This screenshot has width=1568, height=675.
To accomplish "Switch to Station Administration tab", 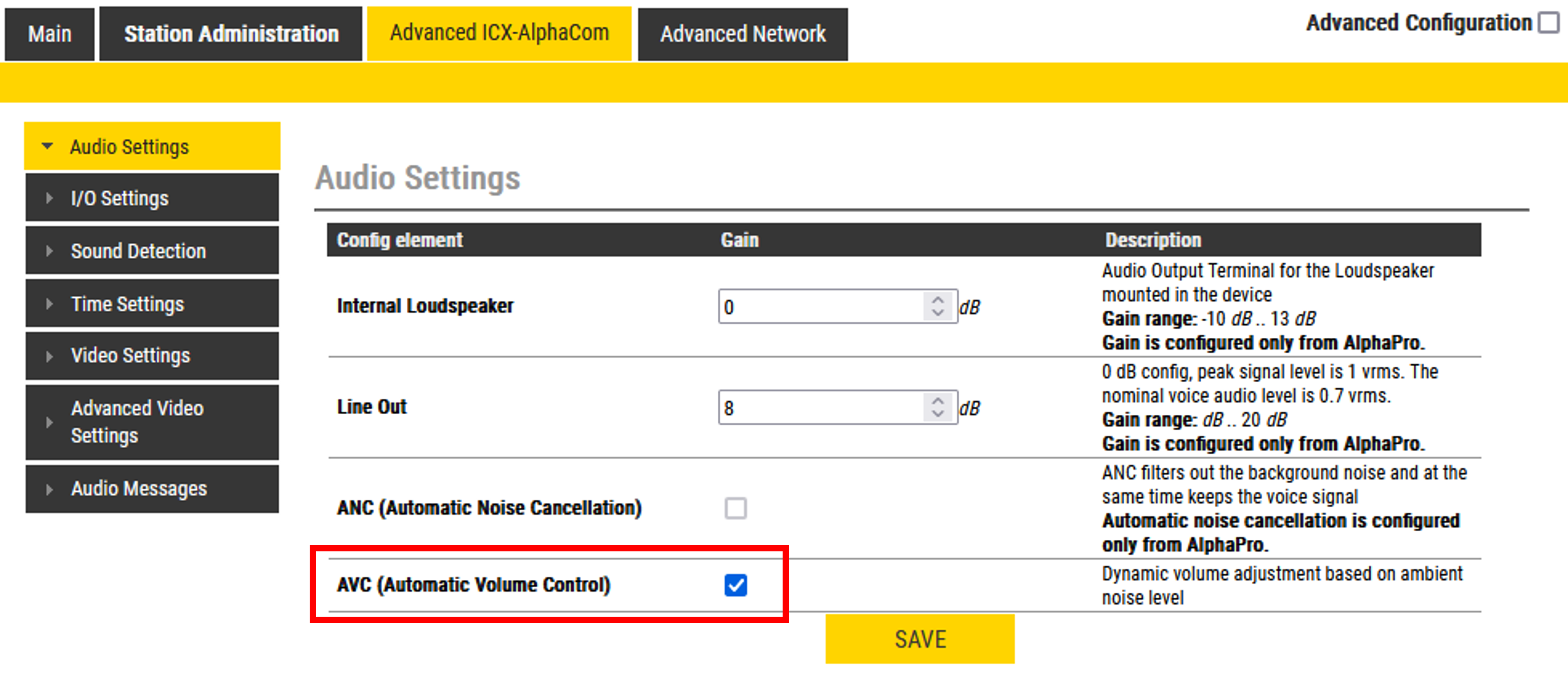I will coord(231,34).
